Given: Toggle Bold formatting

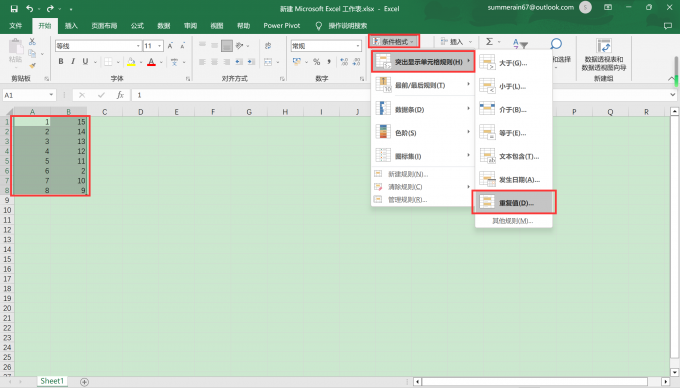Looking at the screenshot, I should [61, 62].
